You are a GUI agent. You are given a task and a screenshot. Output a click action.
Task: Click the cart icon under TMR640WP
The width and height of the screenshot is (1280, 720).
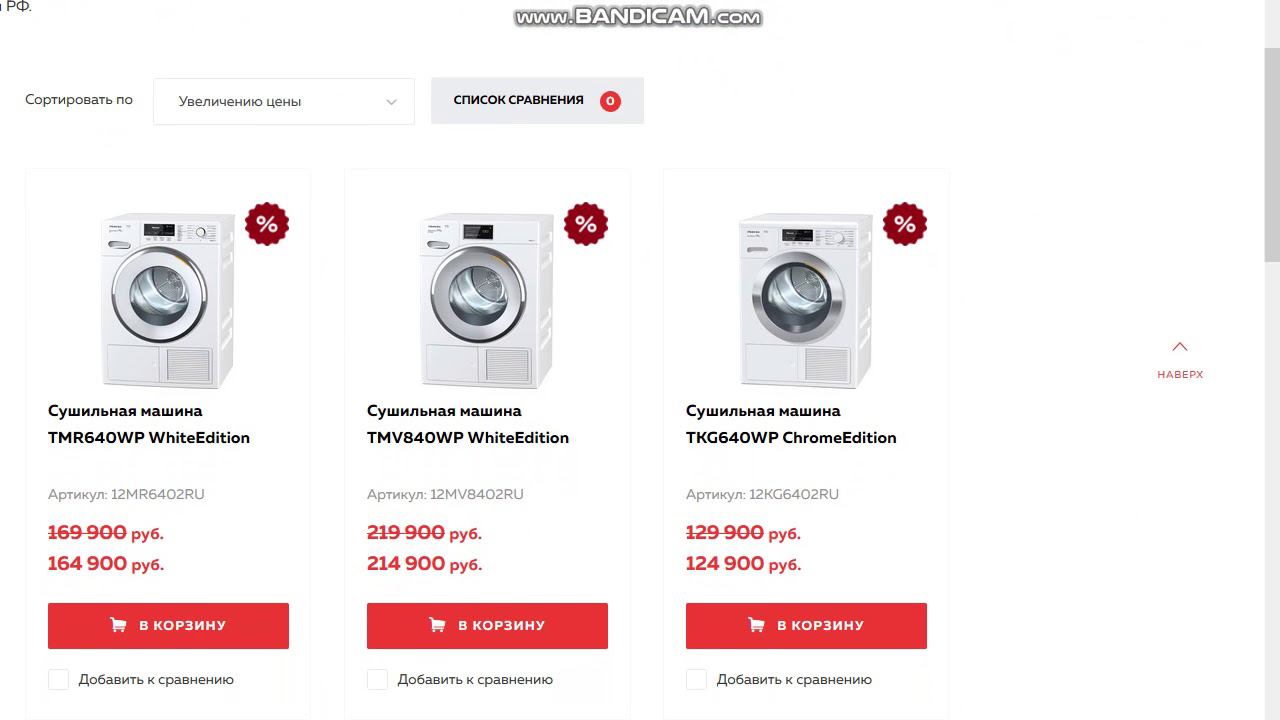(118, 626)
